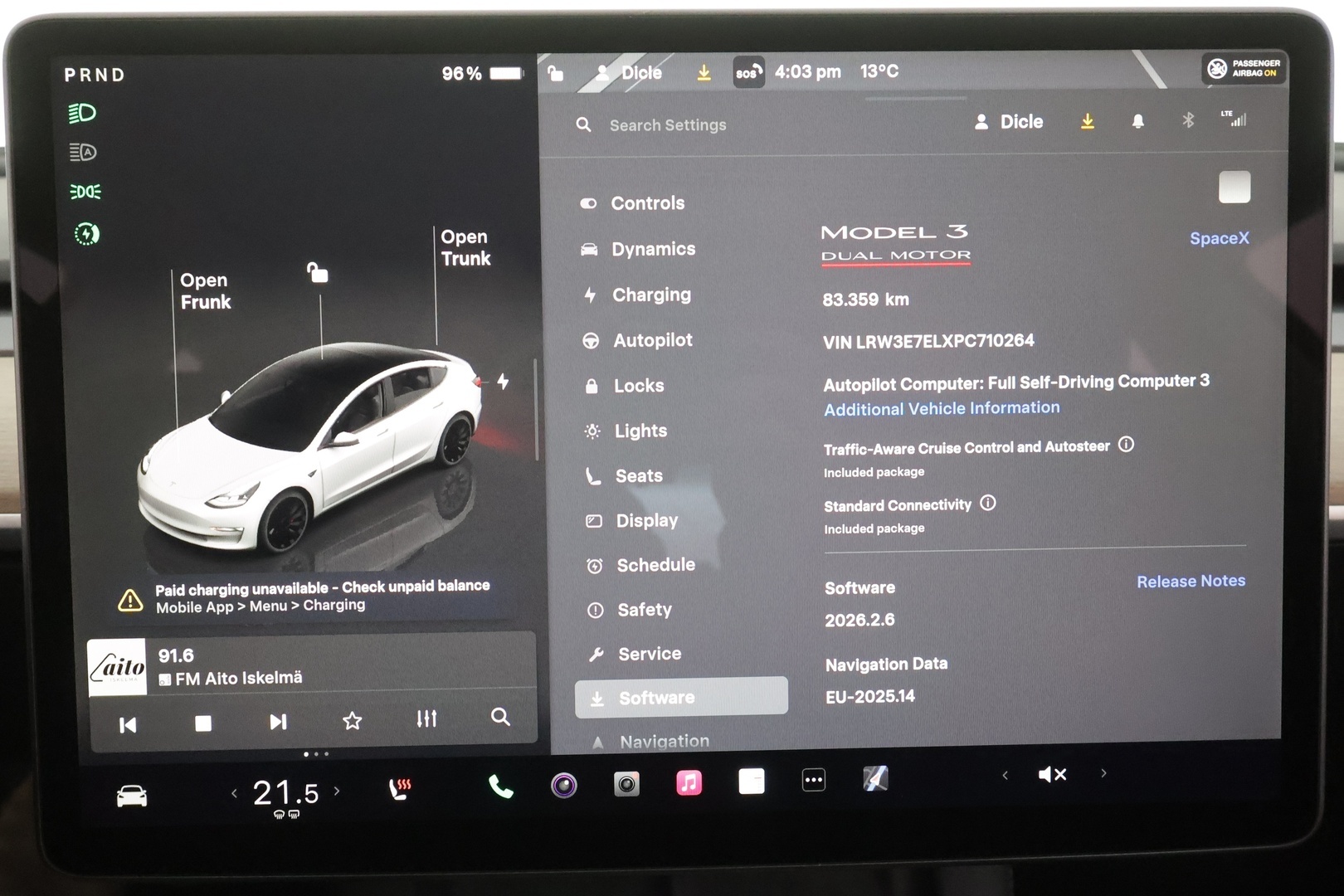Tap the Dicle profile in top status bar
Image resolution: width=1344 pixels, height=896 pixels.
point(631,73)
